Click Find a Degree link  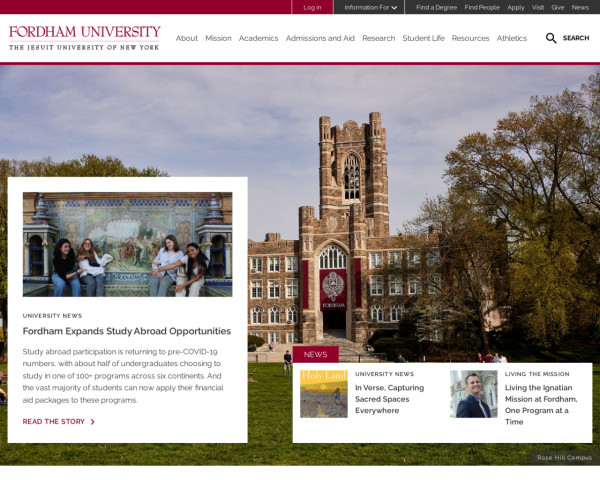click(436, 7)
